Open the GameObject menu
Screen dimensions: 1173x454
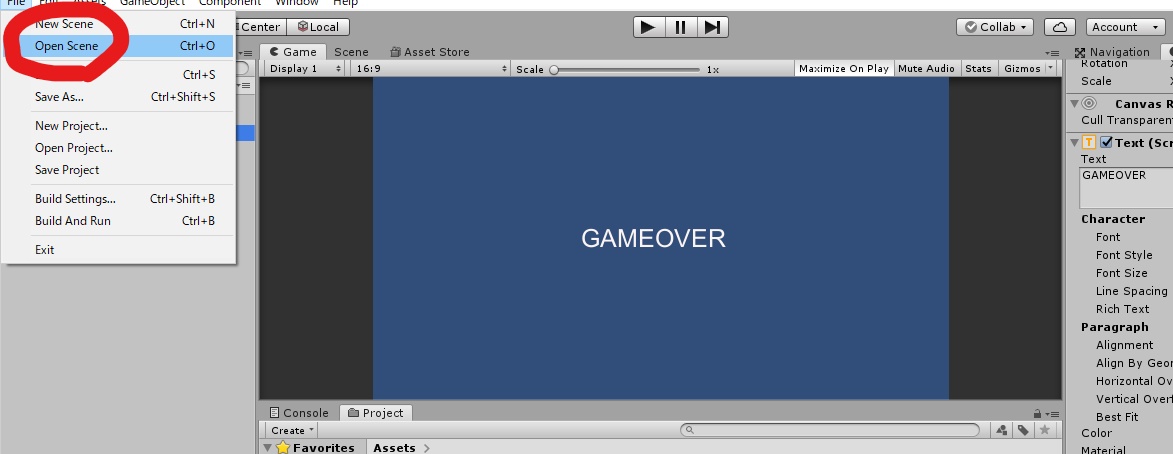coord(153,3)
